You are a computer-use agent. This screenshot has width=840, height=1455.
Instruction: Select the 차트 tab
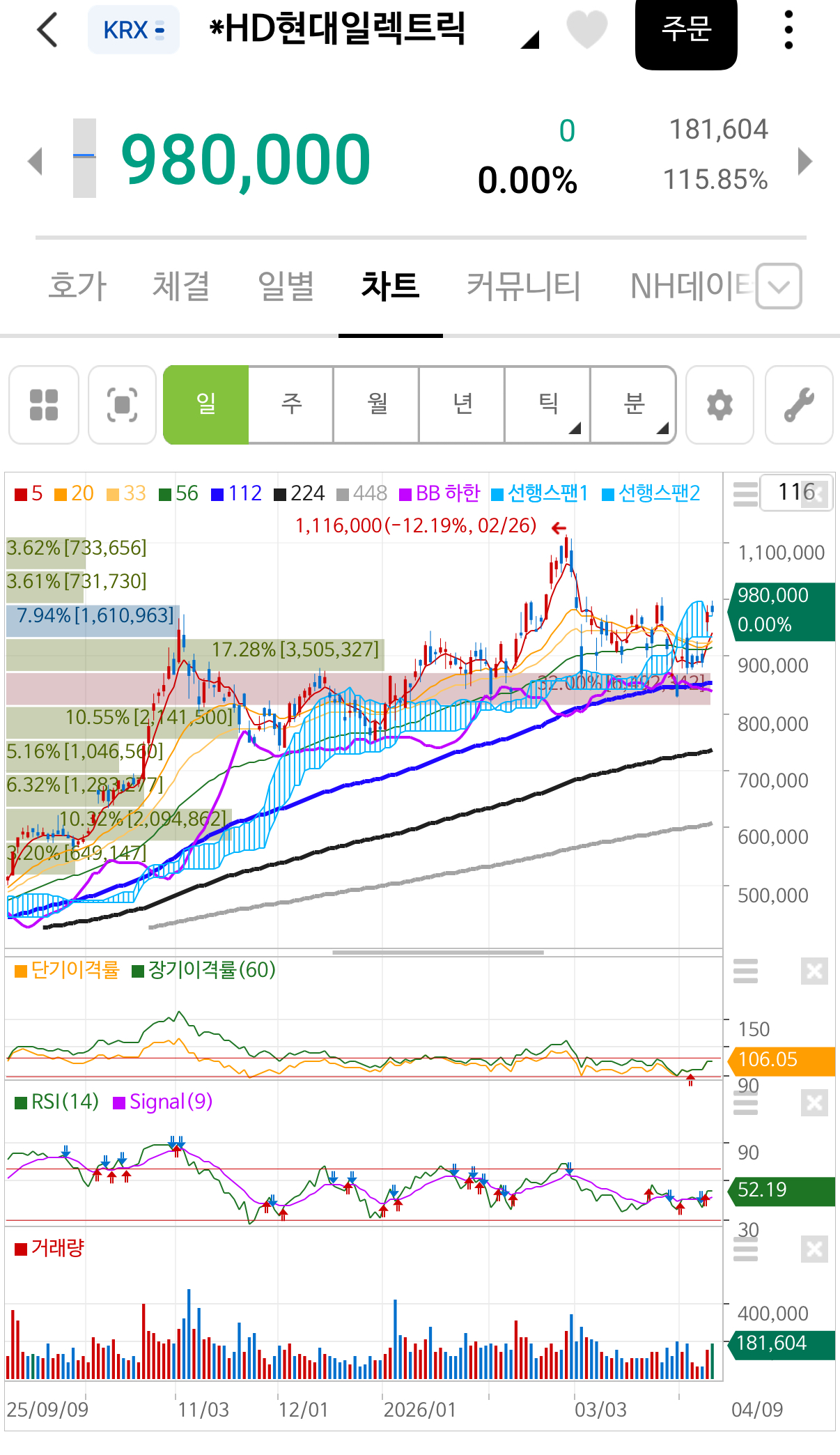coord(390,286)
